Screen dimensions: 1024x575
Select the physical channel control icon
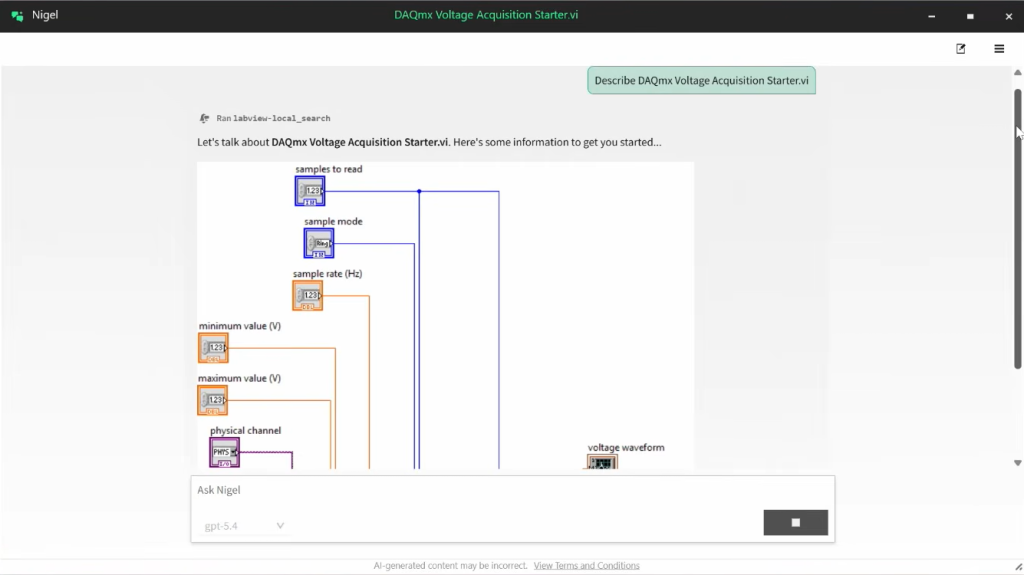tap(224, 452)
